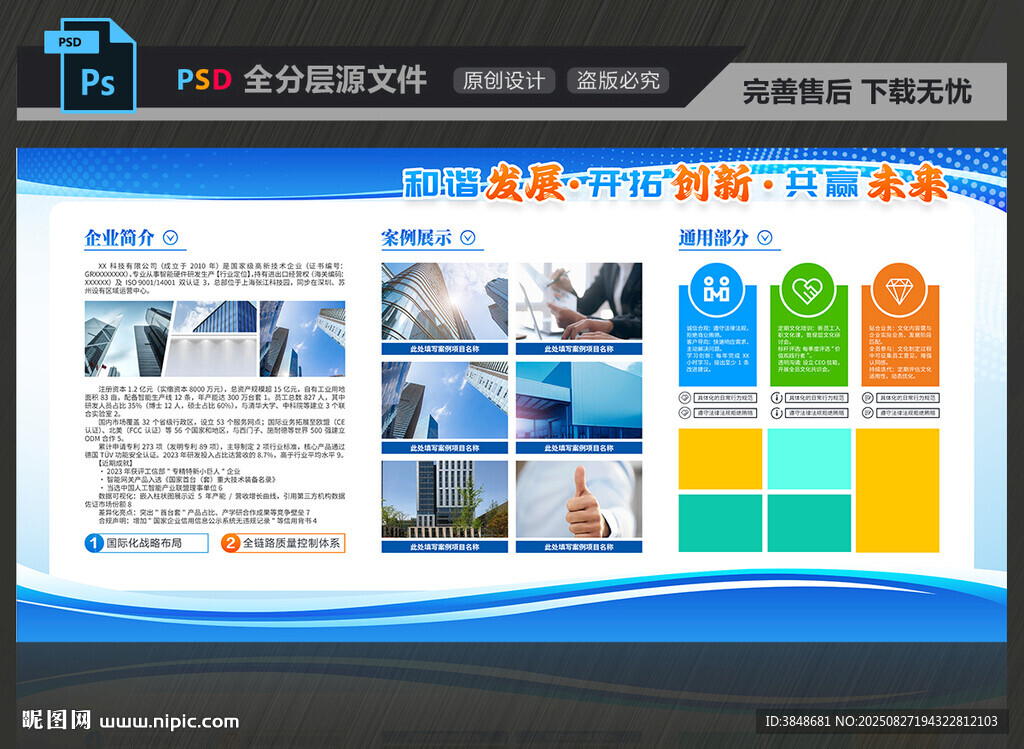1024x749 pixels.
Task: Click 具体化的日常行为规范 box under green card
Action: 816,398
